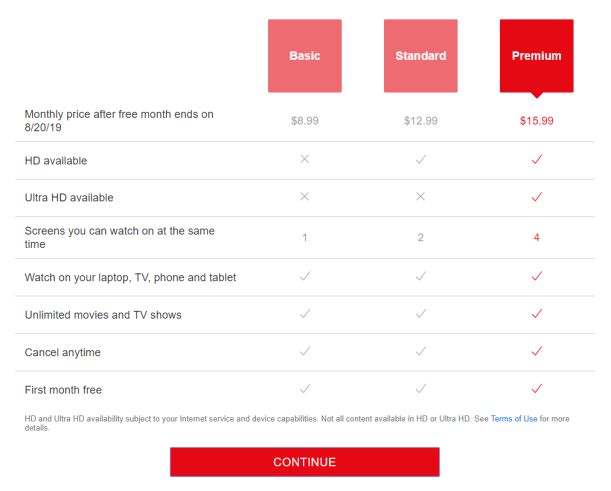Image resolution: width=611 pixels, height=491 pixels.
Task: Click the Premium Ultra HD red checkmark
Action: [x=537, y=196]
